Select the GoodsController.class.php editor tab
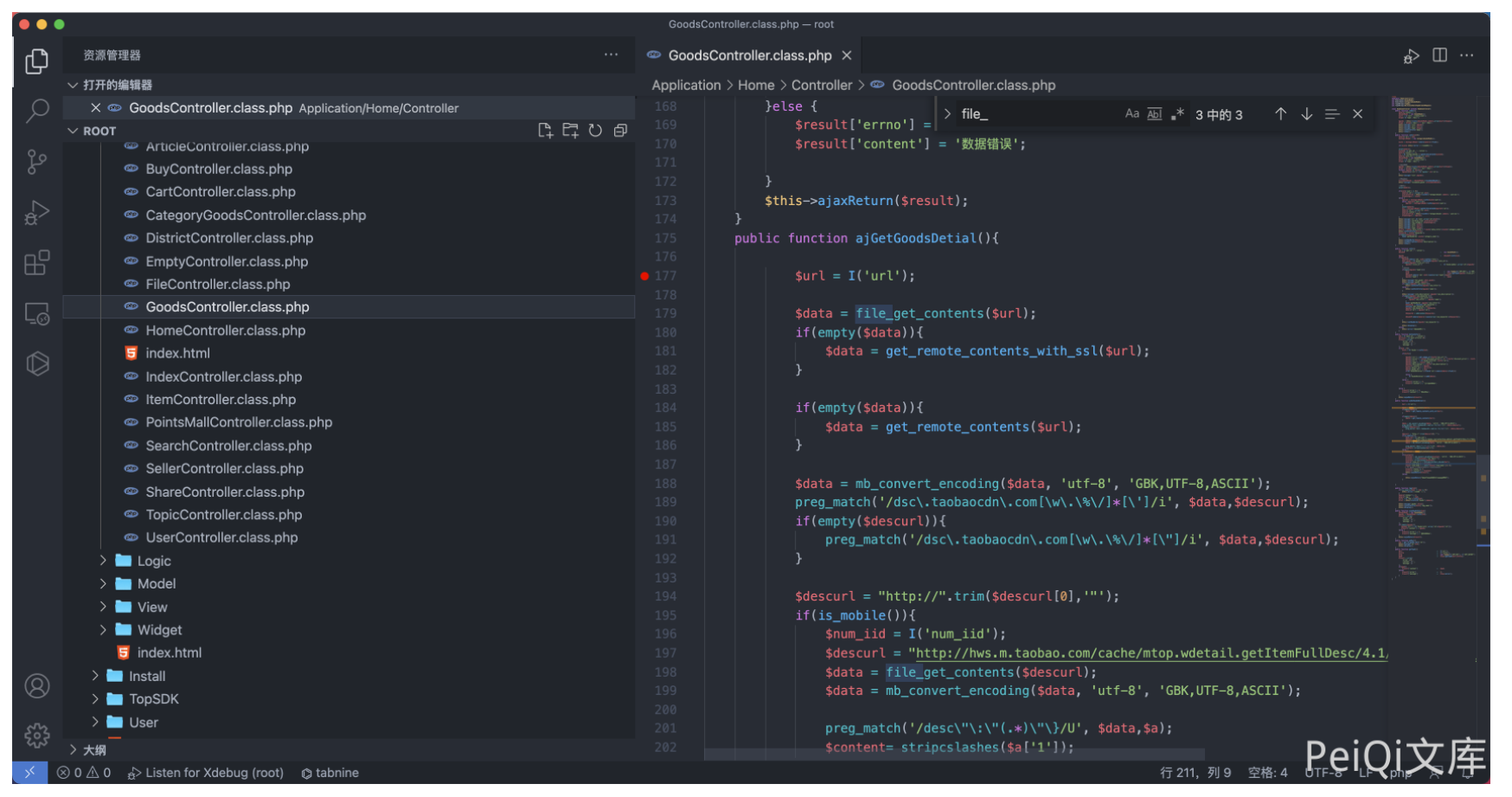 (x=749, y=55)
